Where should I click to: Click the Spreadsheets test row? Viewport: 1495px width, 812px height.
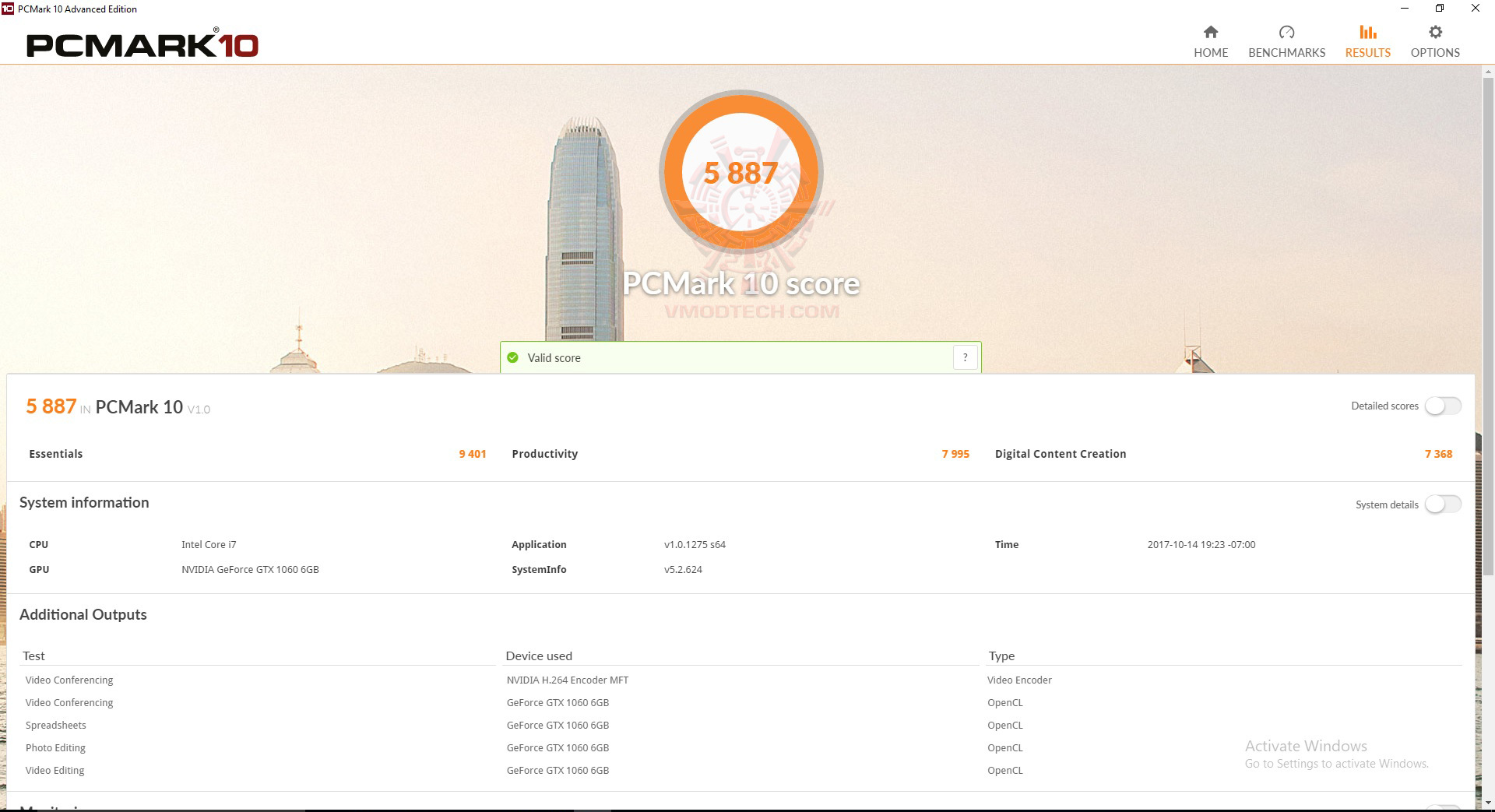point(56,726)
